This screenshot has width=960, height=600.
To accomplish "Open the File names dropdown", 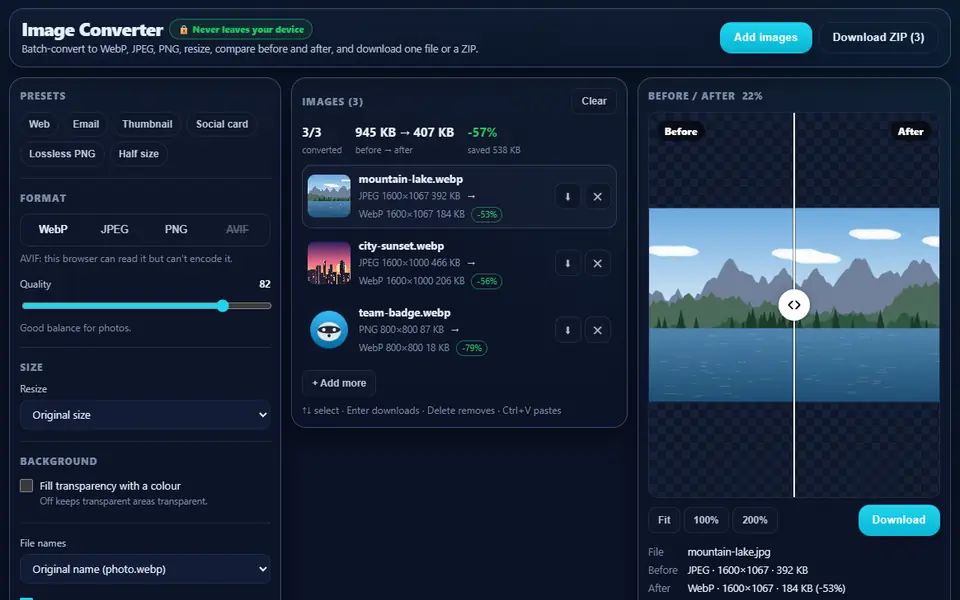I will tap(145, 569).
